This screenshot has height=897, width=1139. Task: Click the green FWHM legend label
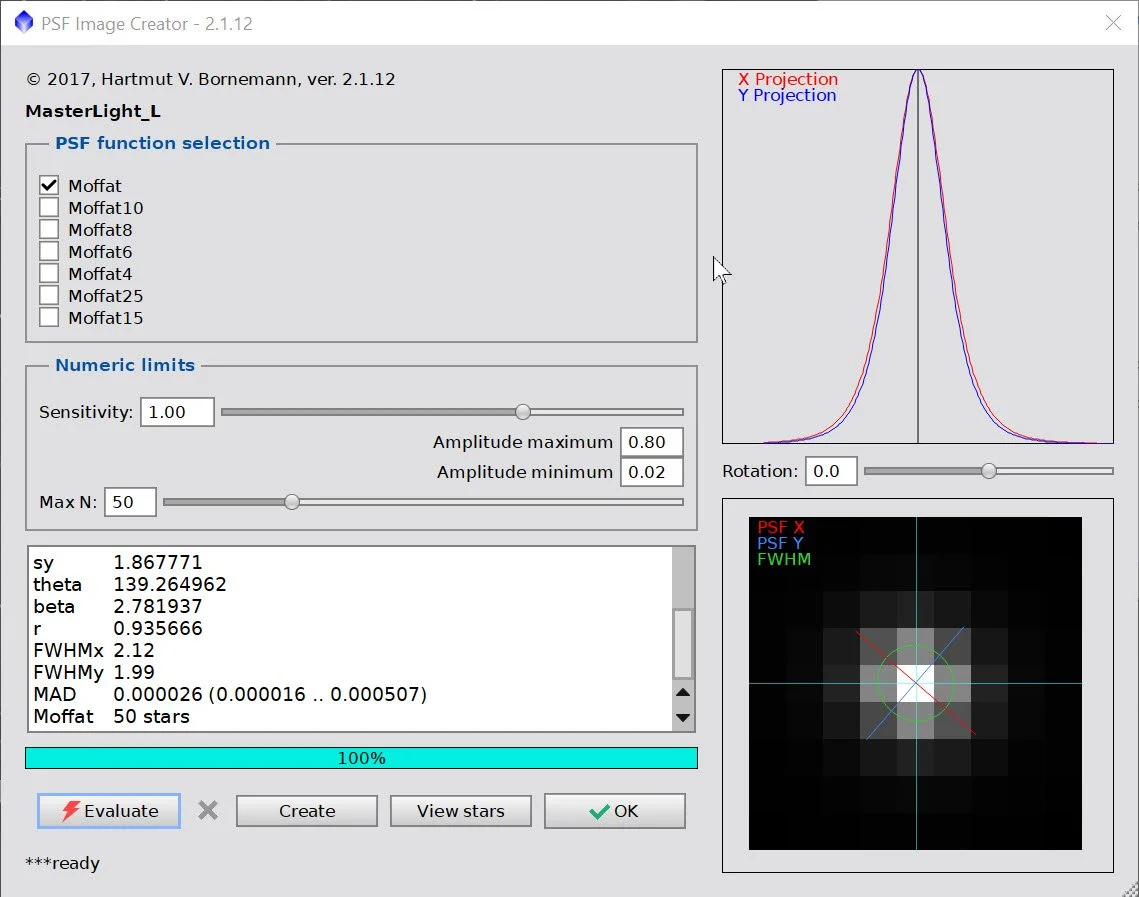pos(784,559)
